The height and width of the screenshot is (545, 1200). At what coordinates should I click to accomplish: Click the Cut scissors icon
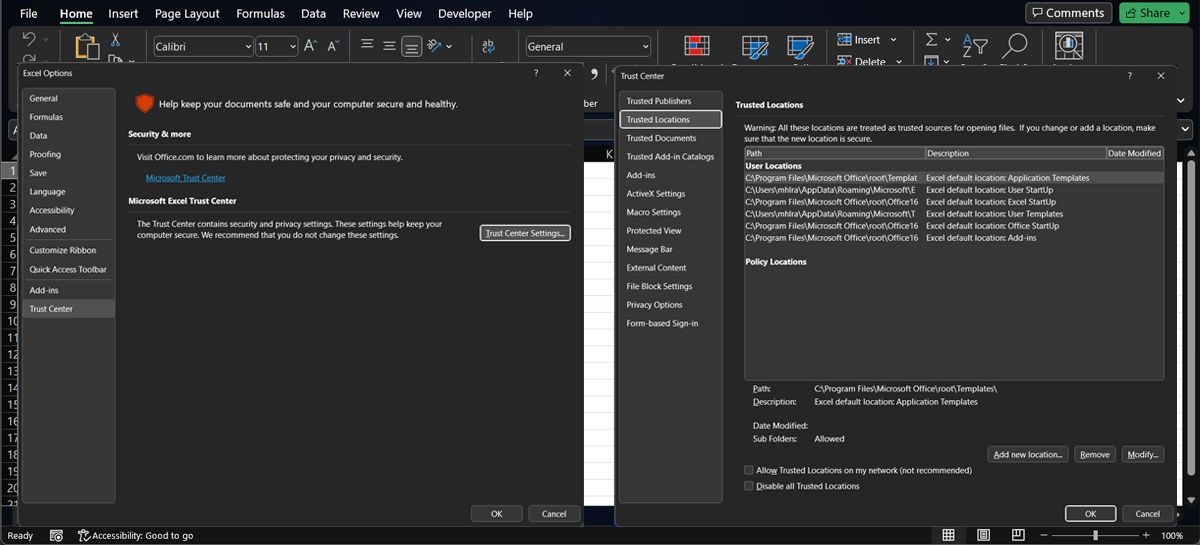click(x=116, y=40)
